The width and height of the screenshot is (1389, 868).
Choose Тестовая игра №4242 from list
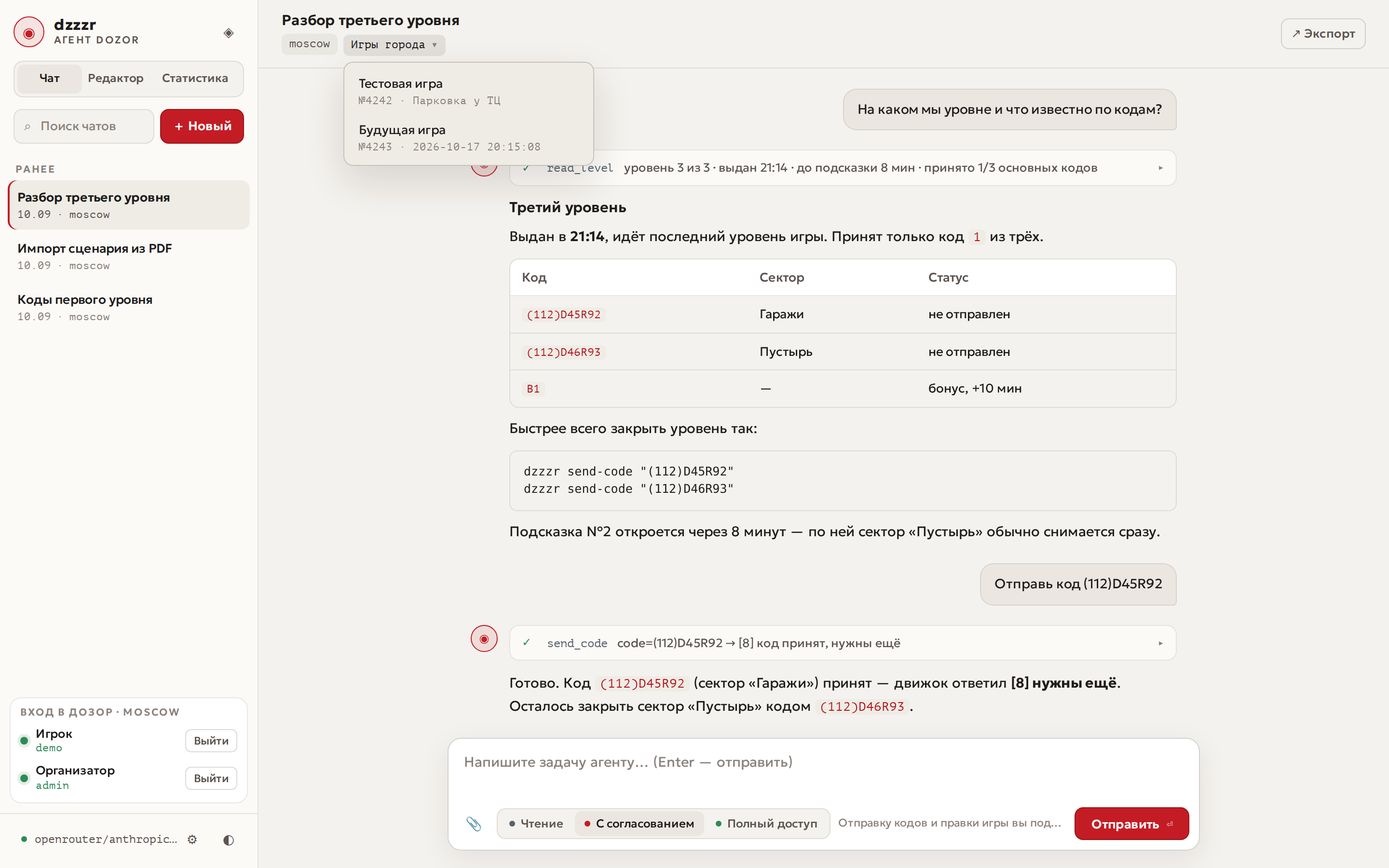point(468,91)
